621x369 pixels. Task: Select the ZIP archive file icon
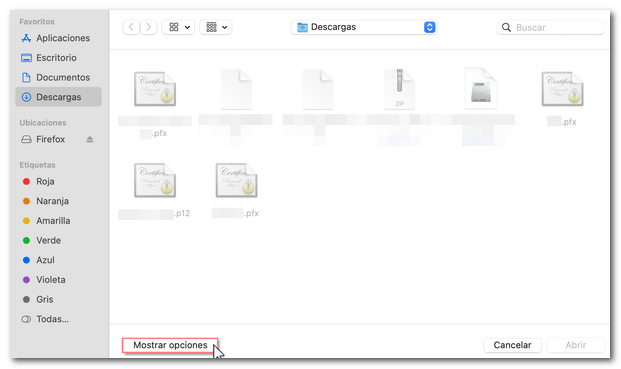click(x=399, y=89)
